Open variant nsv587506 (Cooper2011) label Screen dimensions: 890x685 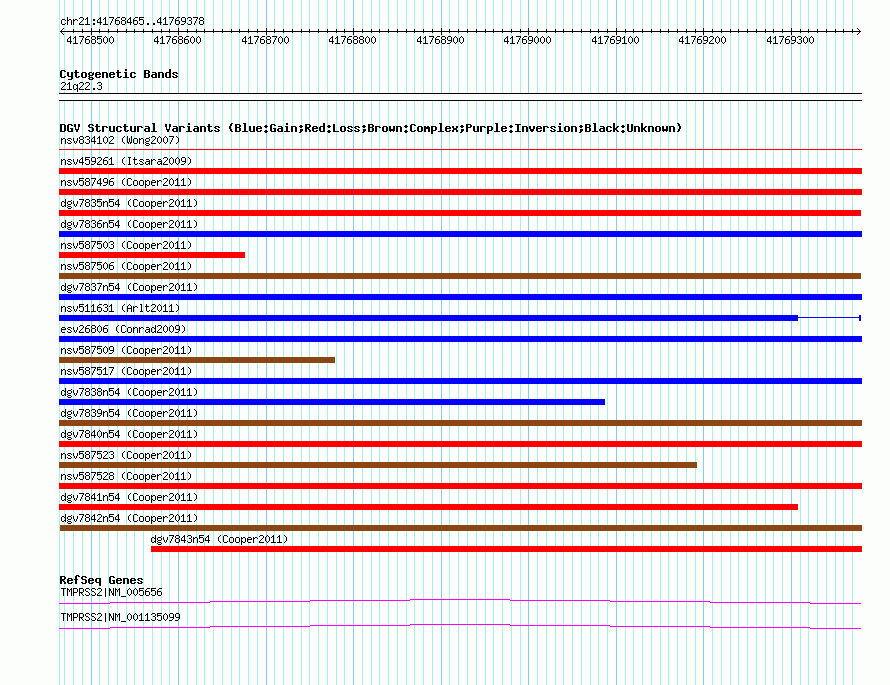click(x=126, y=266)
